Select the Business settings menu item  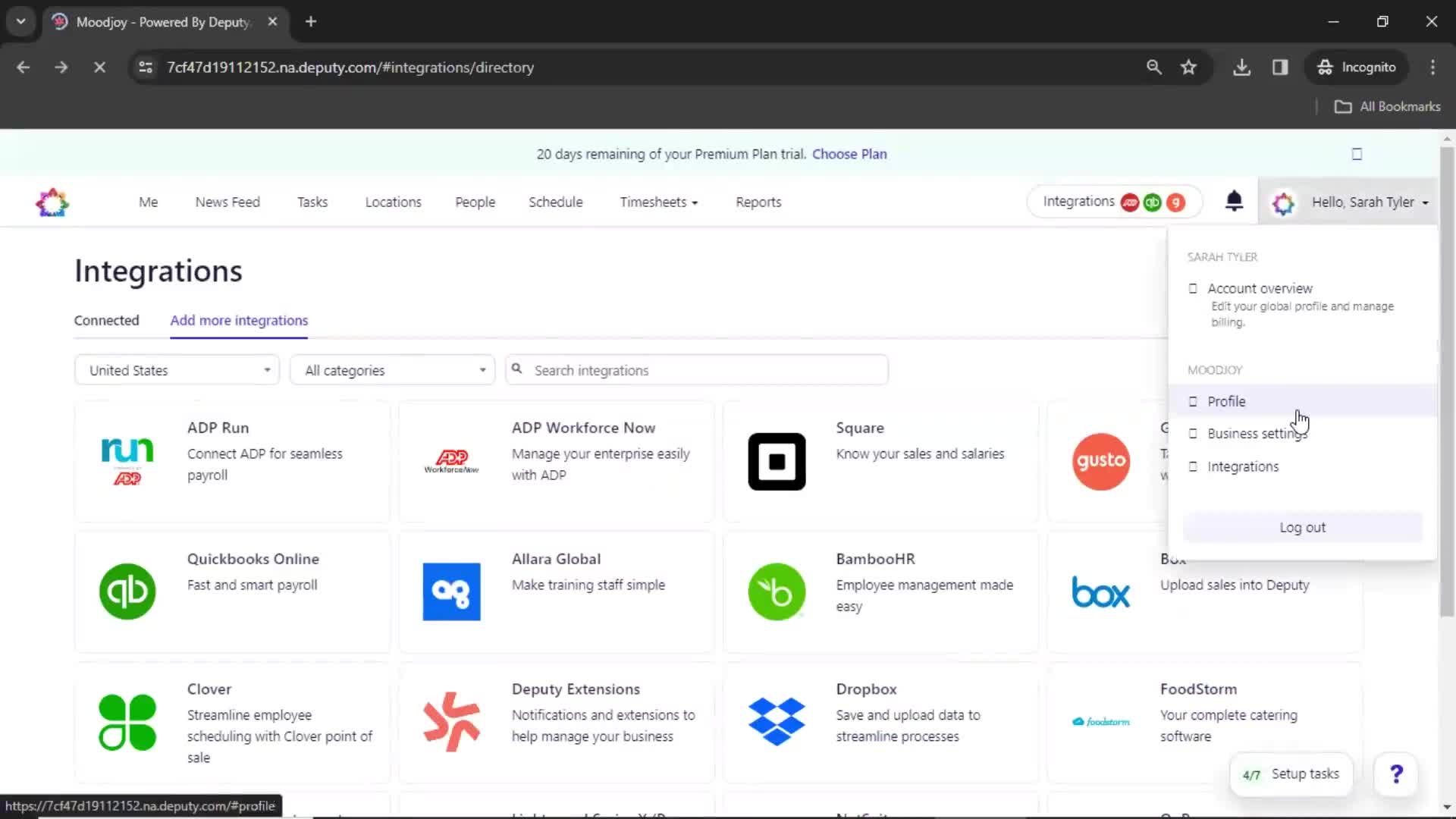[x=1257, y=433]
